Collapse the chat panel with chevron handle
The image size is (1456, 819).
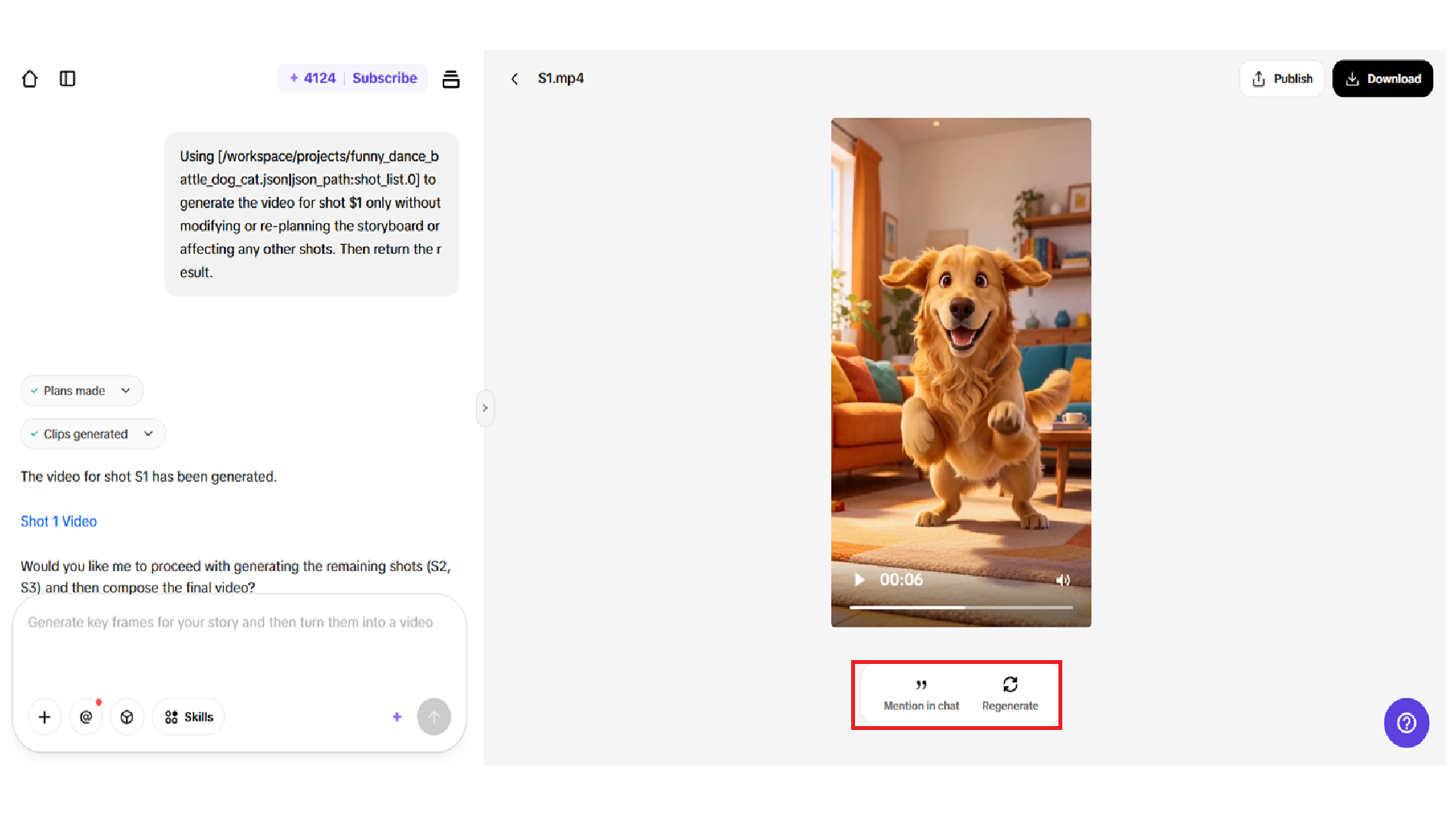pyautogui.click(x=485, y=408)
